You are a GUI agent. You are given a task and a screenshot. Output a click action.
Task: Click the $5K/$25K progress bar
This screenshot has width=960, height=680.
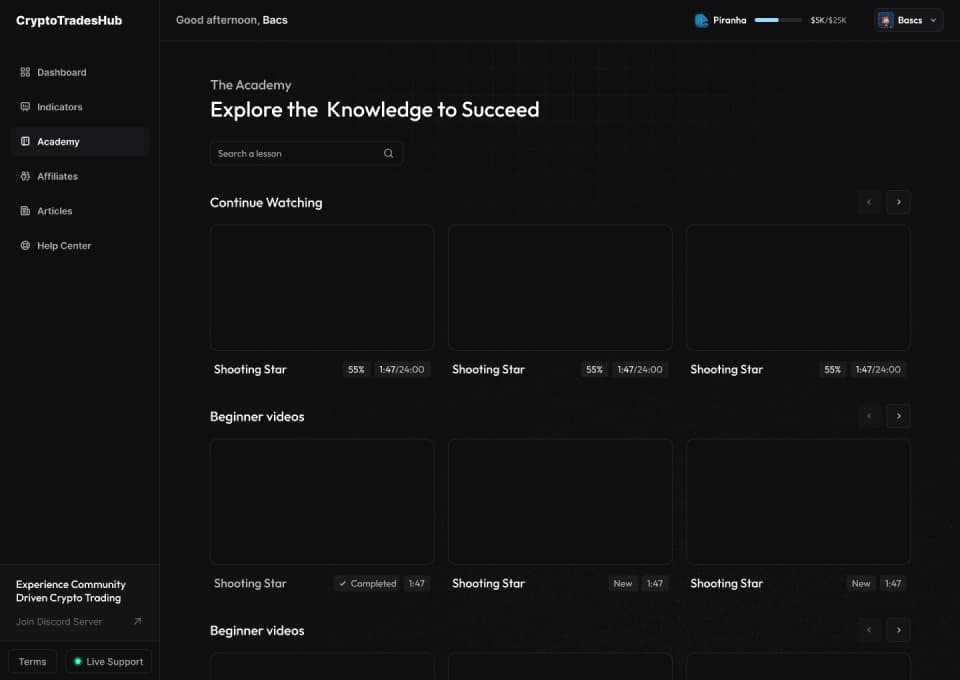[x=777, y=18]
